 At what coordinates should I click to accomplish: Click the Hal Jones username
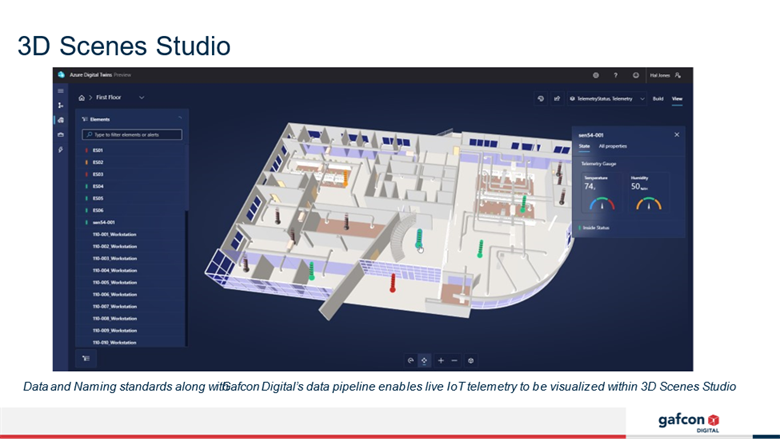pyautogui.click(x=660, y=75)
